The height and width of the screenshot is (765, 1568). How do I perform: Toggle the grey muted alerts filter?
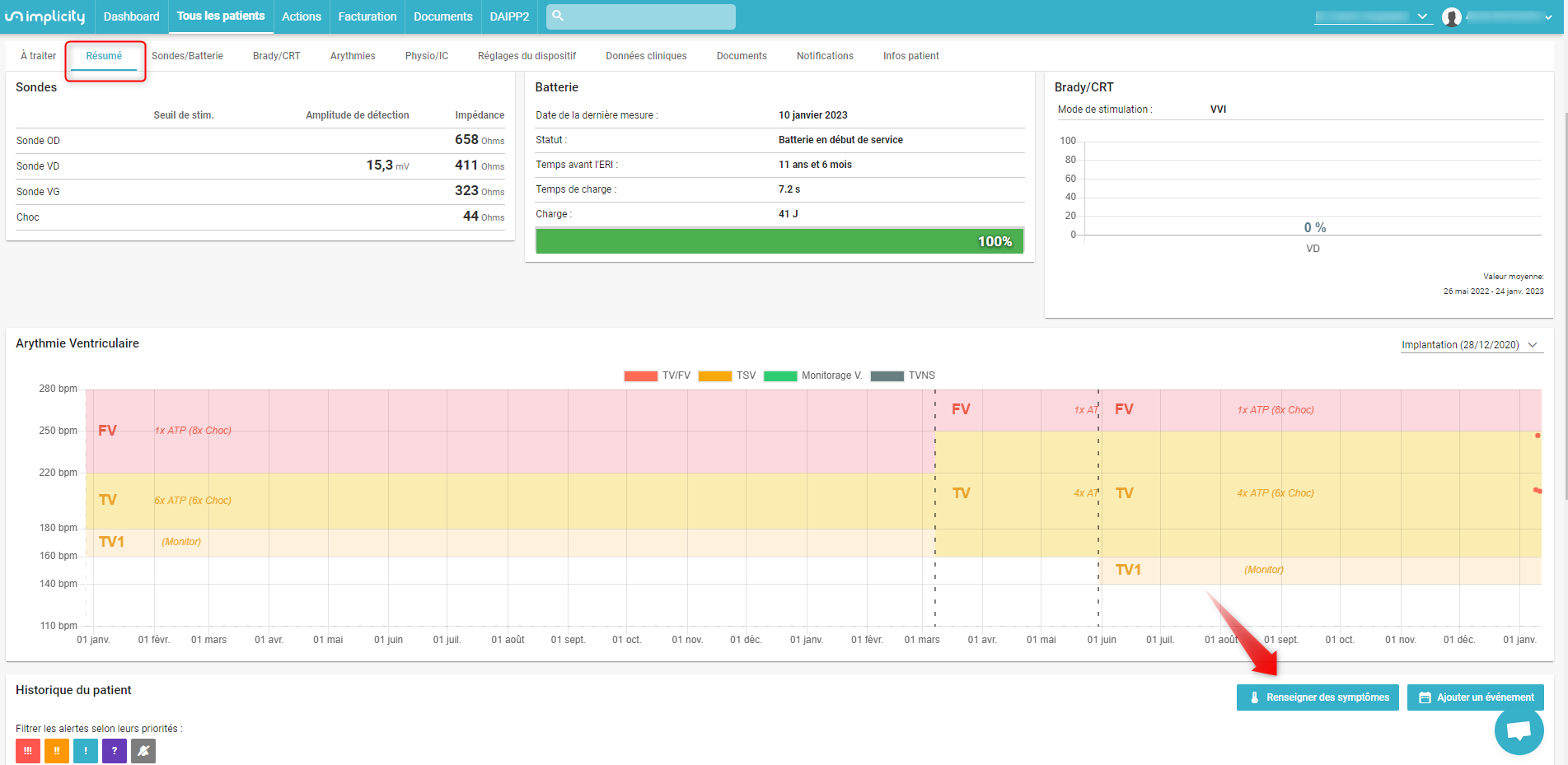pyautogui.click(x=143, y=751)
